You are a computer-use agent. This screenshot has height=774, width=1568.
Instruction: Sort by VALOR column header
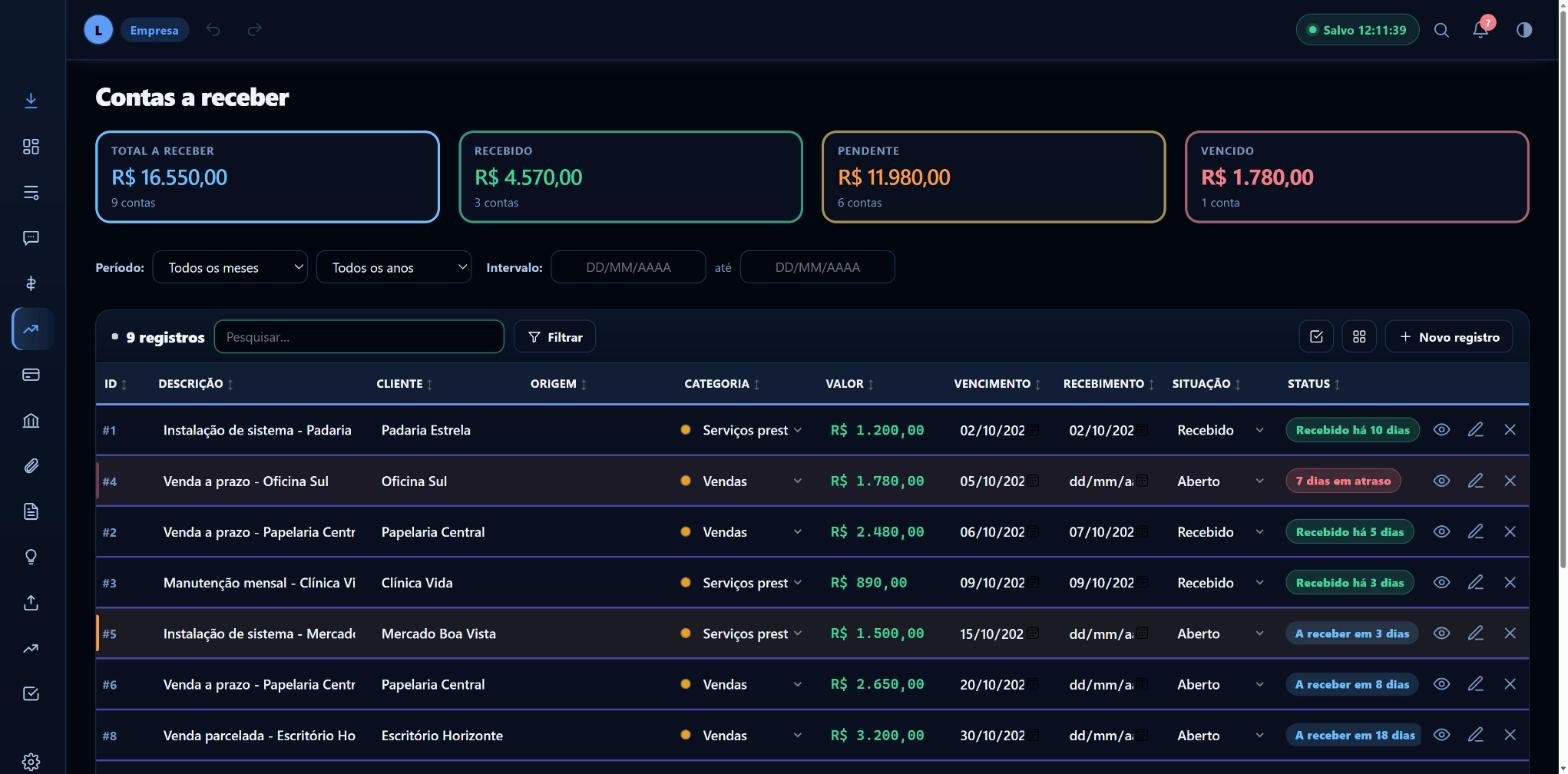pyautogui.click(x=849, y=384)
